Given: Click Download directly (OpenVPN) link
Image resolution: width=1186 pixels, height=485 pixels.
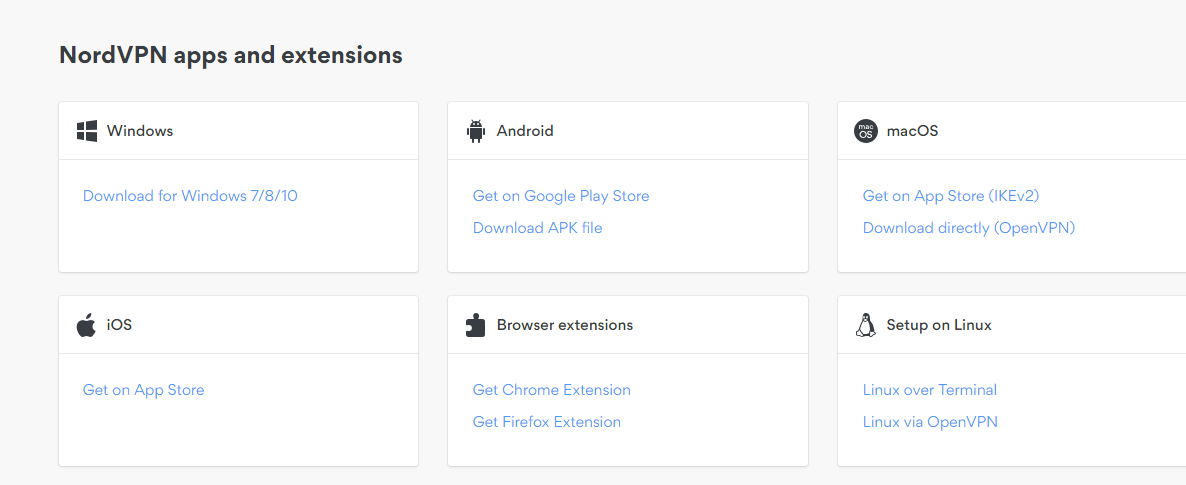Looking at the screenshot, I should click(x=969, y=228).
